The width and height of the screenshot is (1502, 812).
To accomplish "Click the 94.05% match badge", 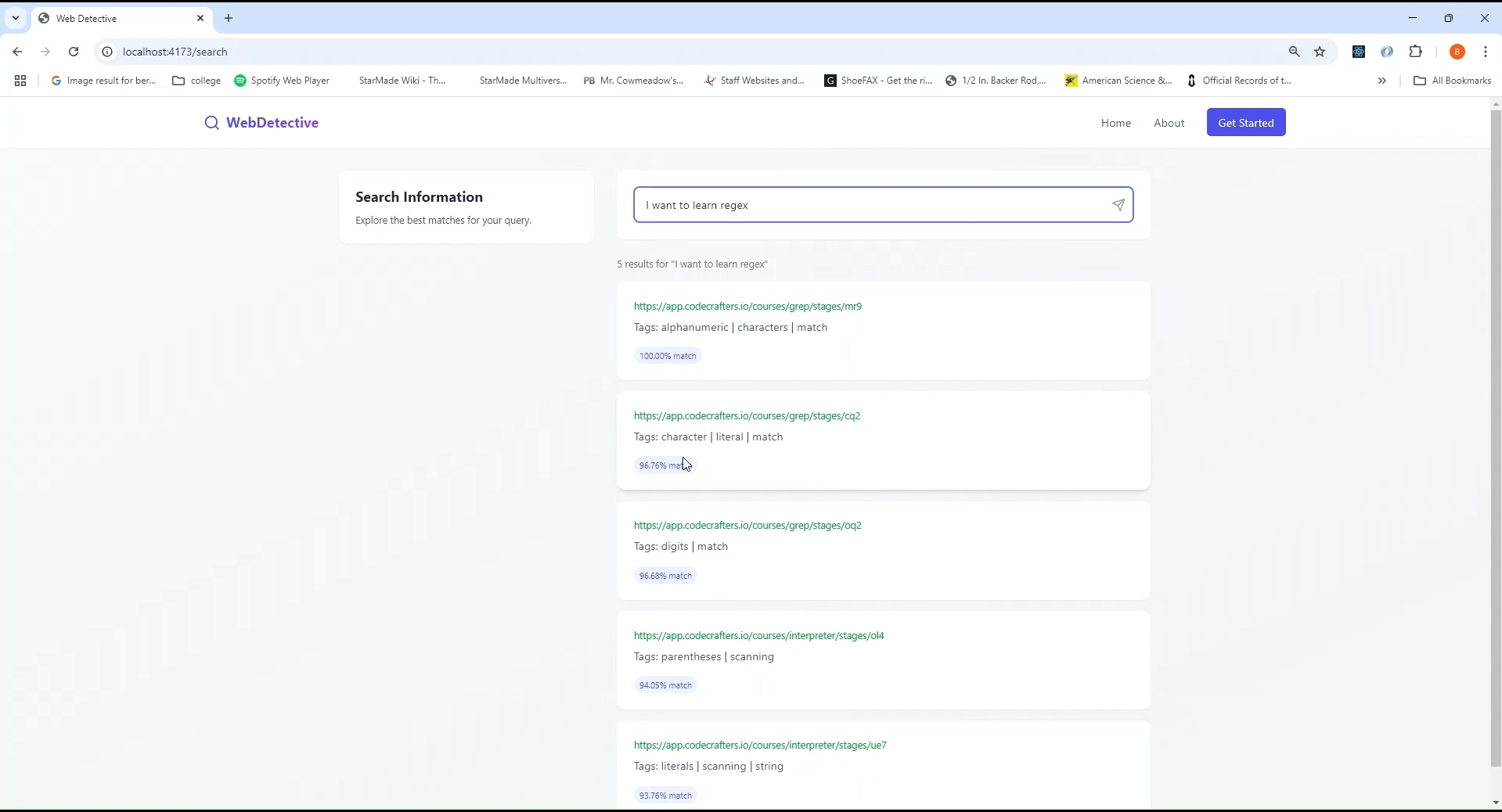I will click(x=665, y=685).
